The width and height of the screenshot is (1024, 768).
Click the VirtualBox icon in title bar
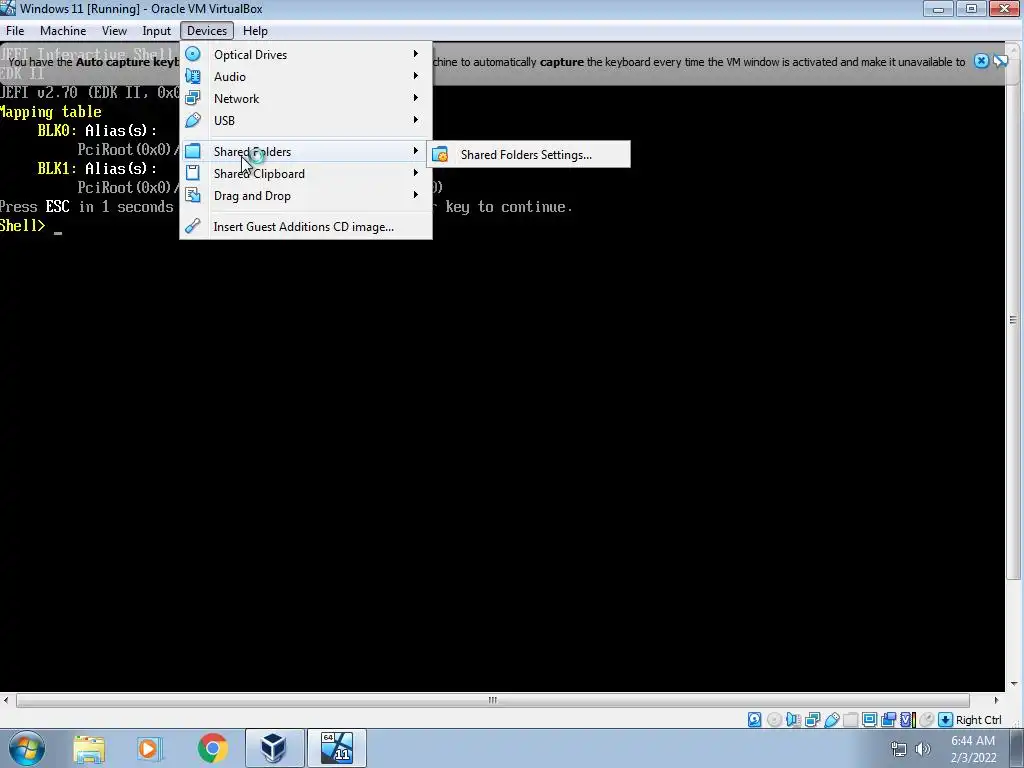coord(8,8)
